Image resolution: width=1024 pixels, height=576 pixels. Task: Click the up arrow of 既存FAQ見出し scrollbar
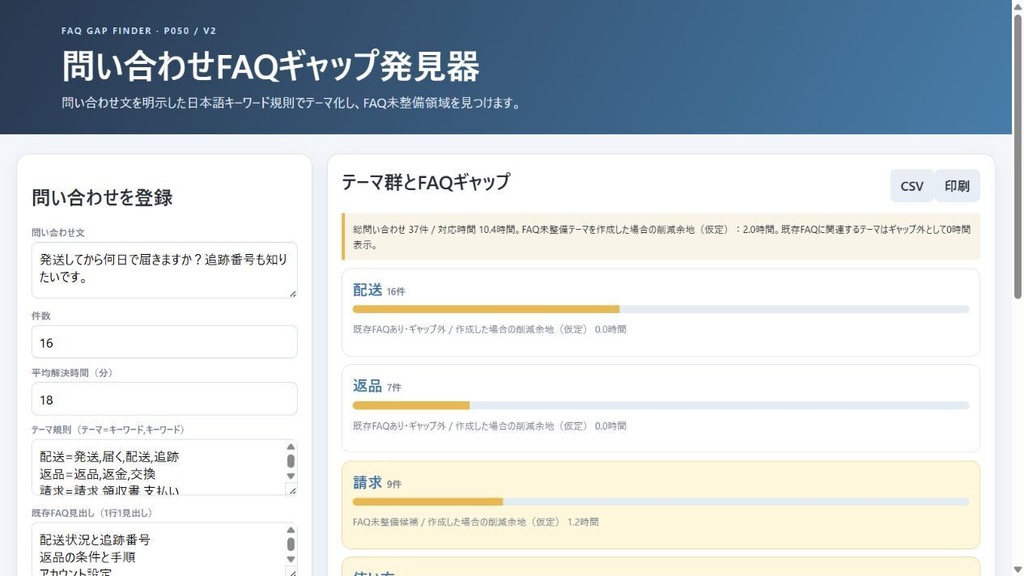pos(291,530)
